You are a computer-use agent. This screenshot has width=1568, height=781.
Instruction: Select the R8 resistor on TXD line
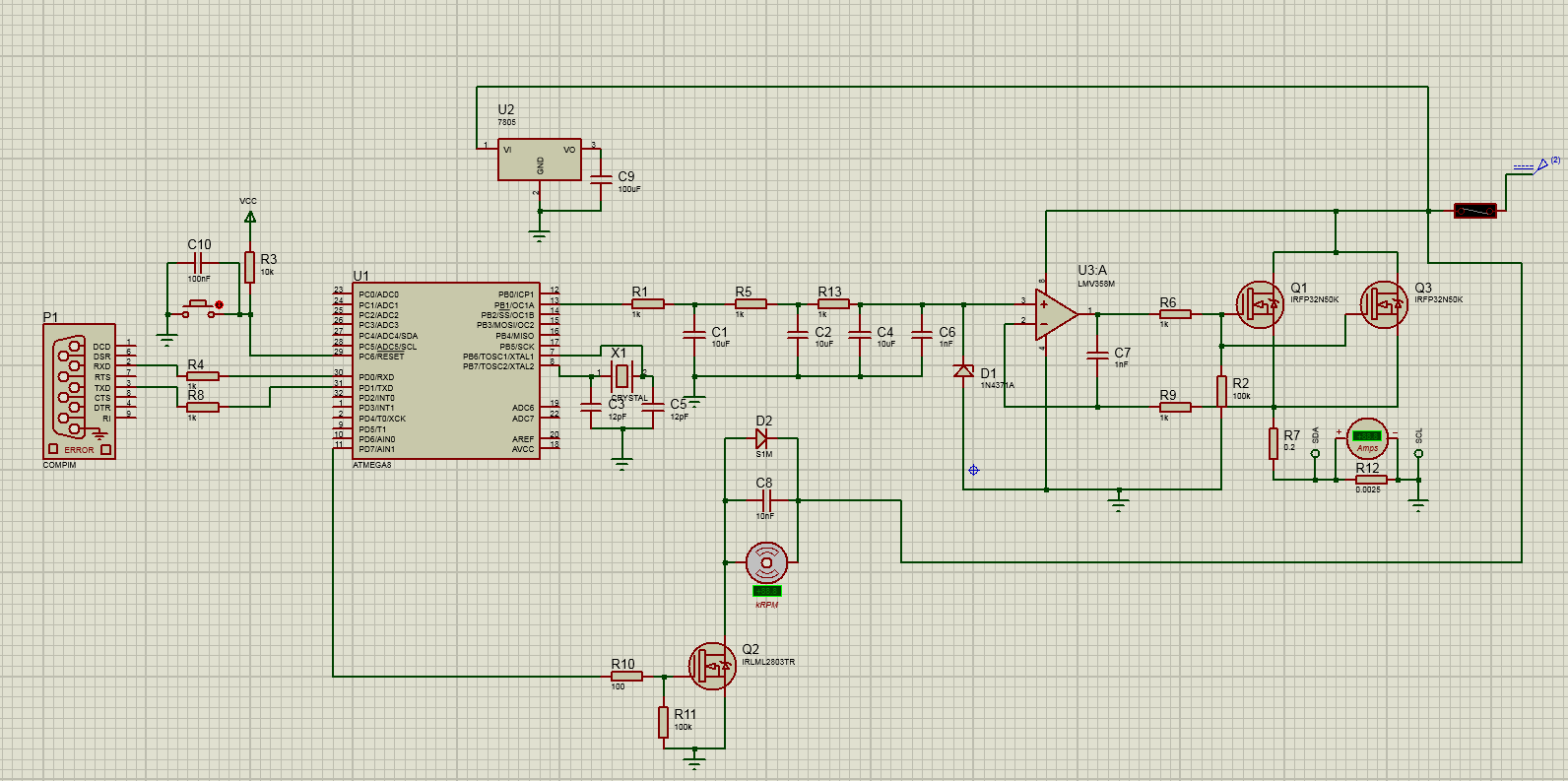pos(203,407)
